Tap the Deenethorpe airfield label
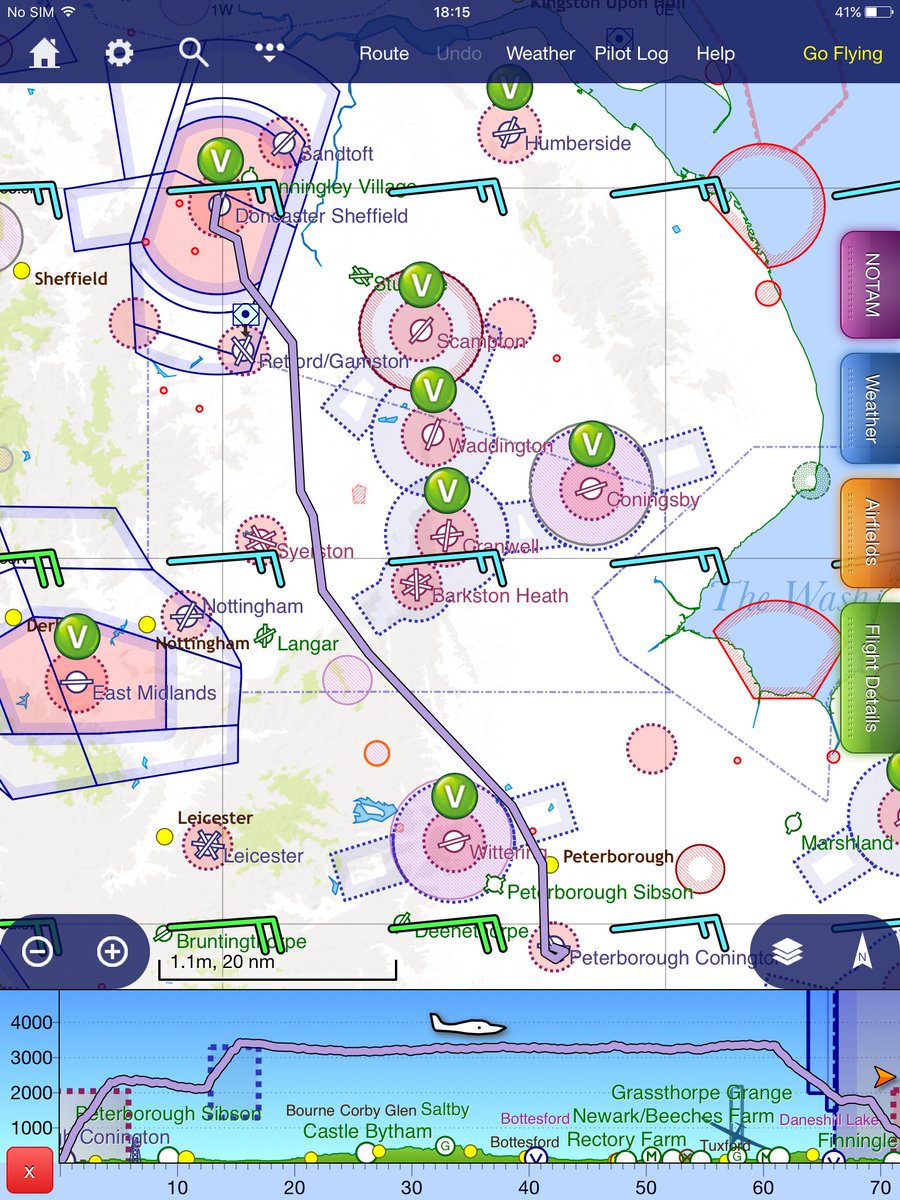The image size is (900, 1200). (x=471, y=932)
